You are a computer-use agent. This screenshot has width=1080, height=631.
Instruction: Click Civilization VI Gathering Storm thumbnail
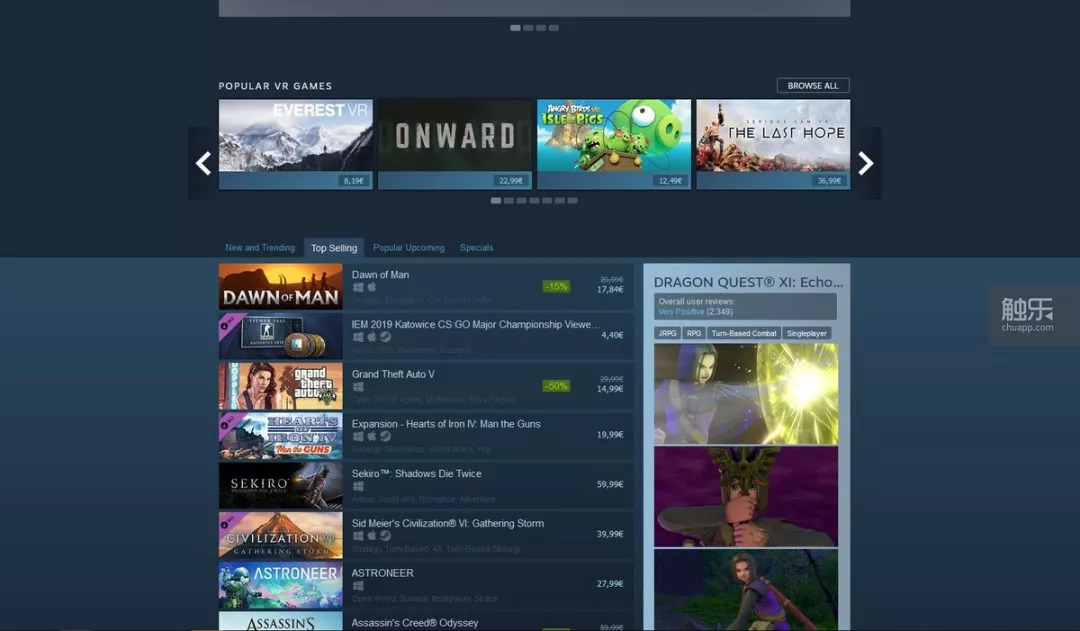click(280, 535)
